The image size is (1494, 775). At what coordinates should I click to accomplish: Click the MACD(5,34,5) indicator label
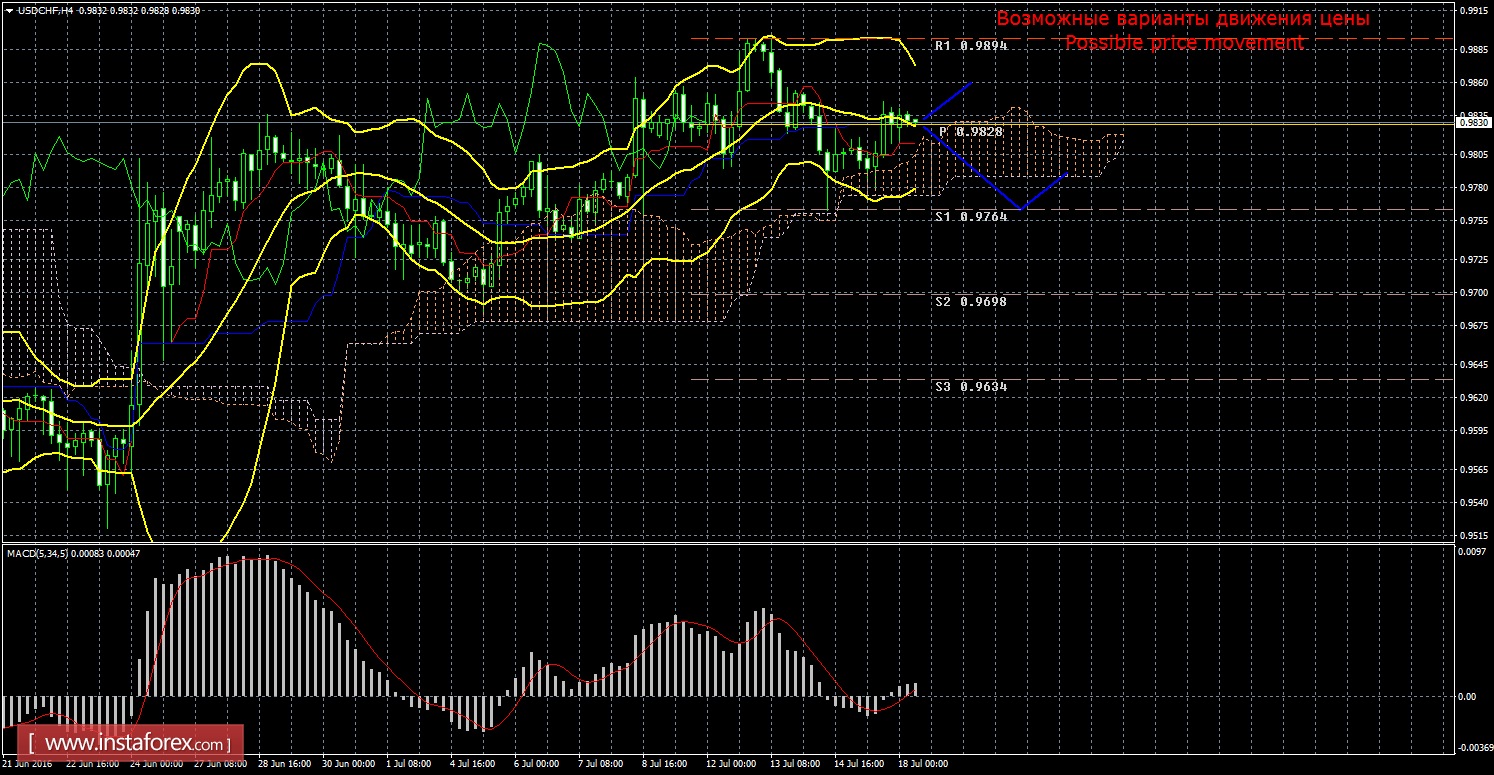click(38, 553)
